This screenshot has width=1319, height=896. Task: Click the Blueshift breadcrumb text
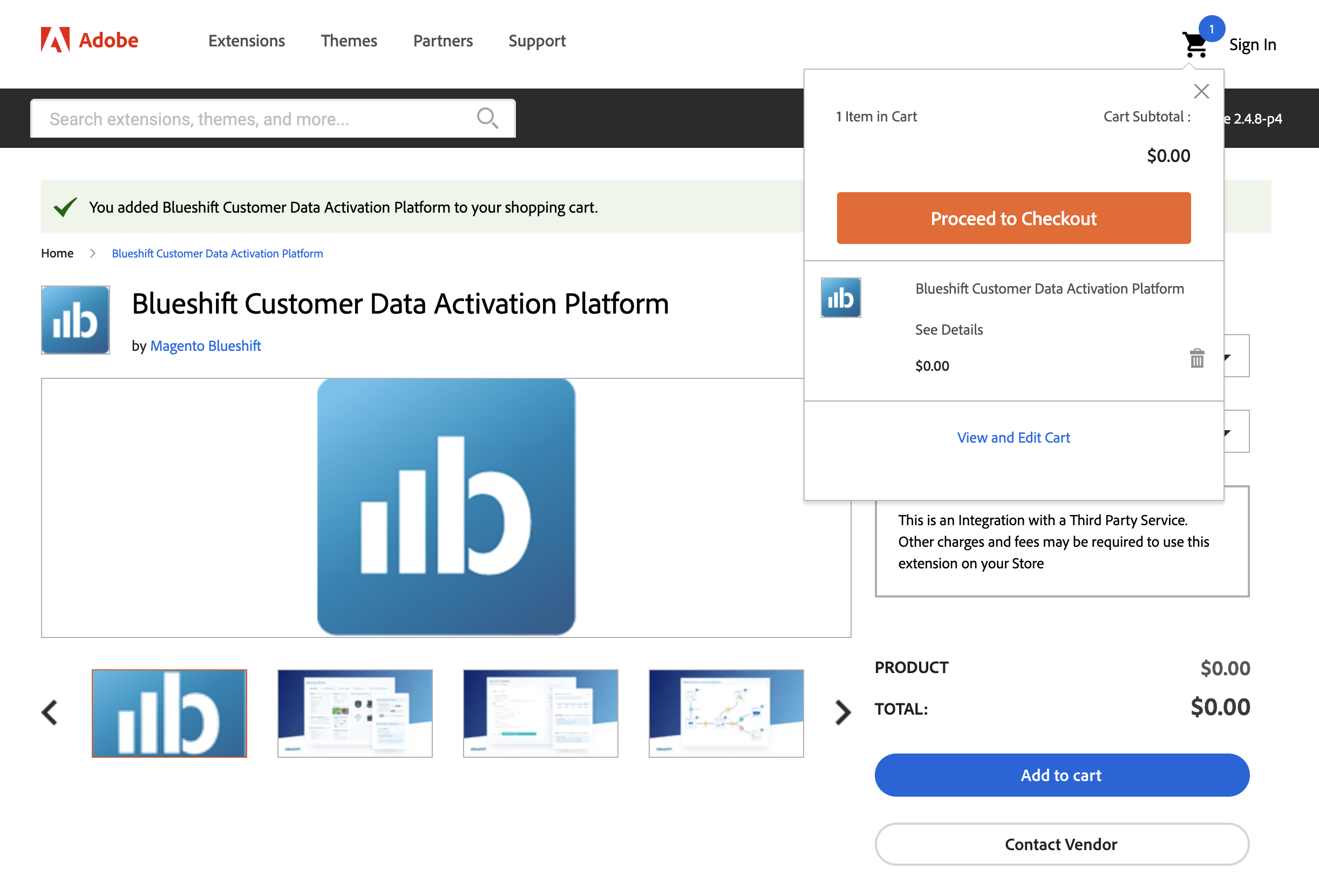pyautogui.click(x=217, y=253)
